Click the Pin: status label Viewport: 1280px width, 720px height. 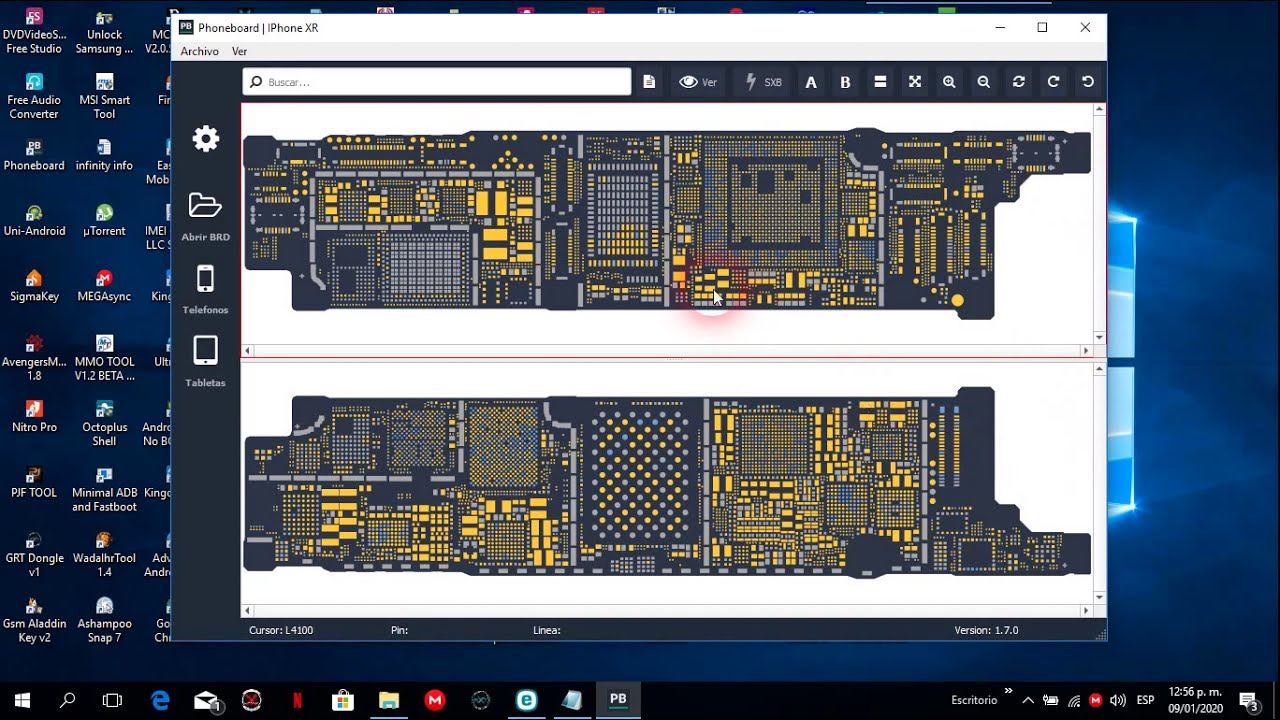click(400, 630)
